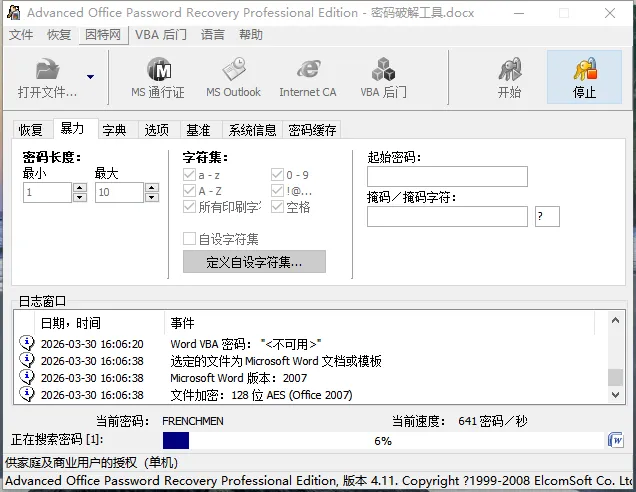The image size is (636, 492).
Task: Toggle the 0 - 9 charset checkbox
Action: coord(277,175)
